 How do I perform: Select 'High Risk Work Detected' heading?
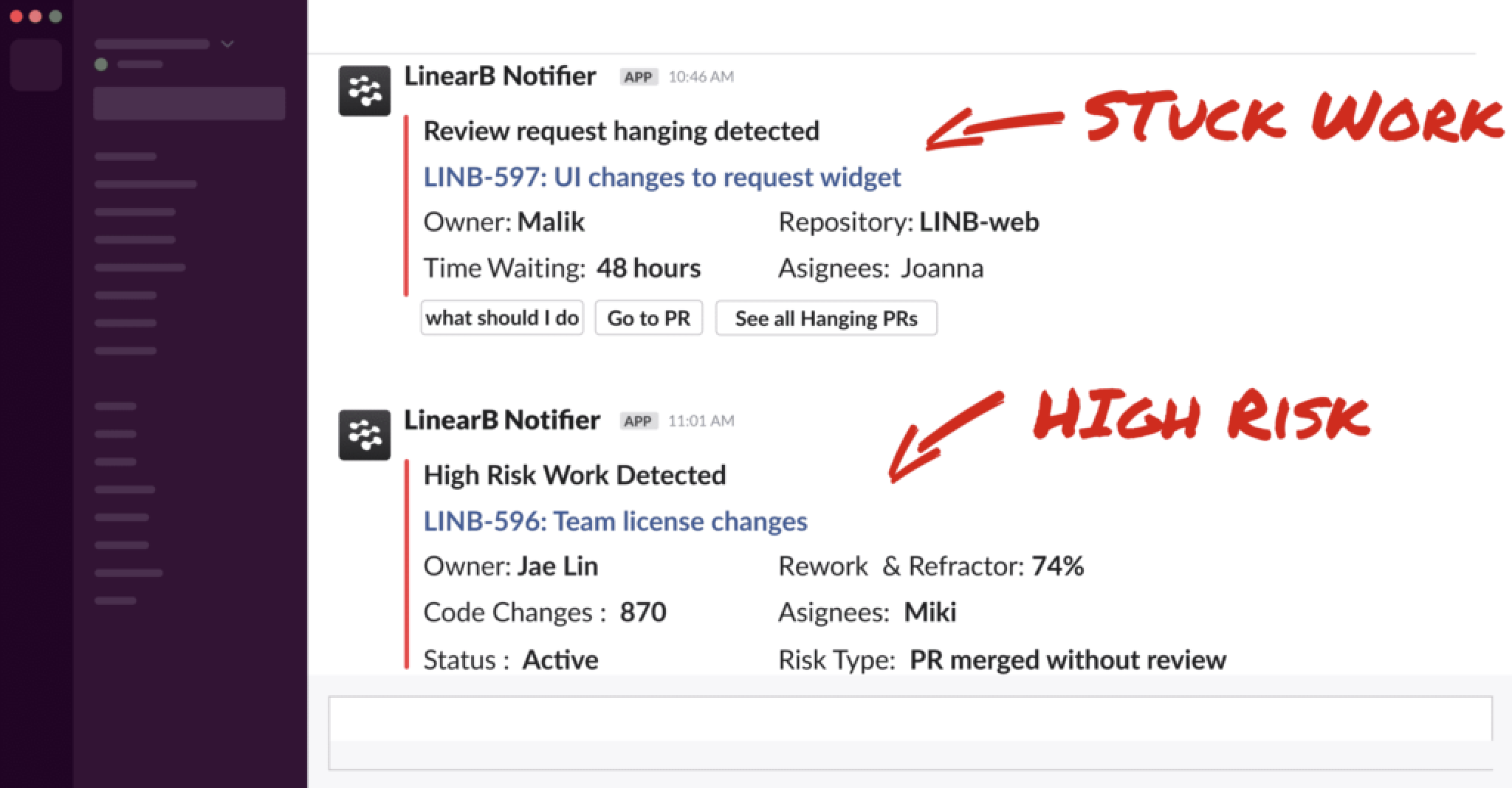pyautogui.click(x=574, y=474)
